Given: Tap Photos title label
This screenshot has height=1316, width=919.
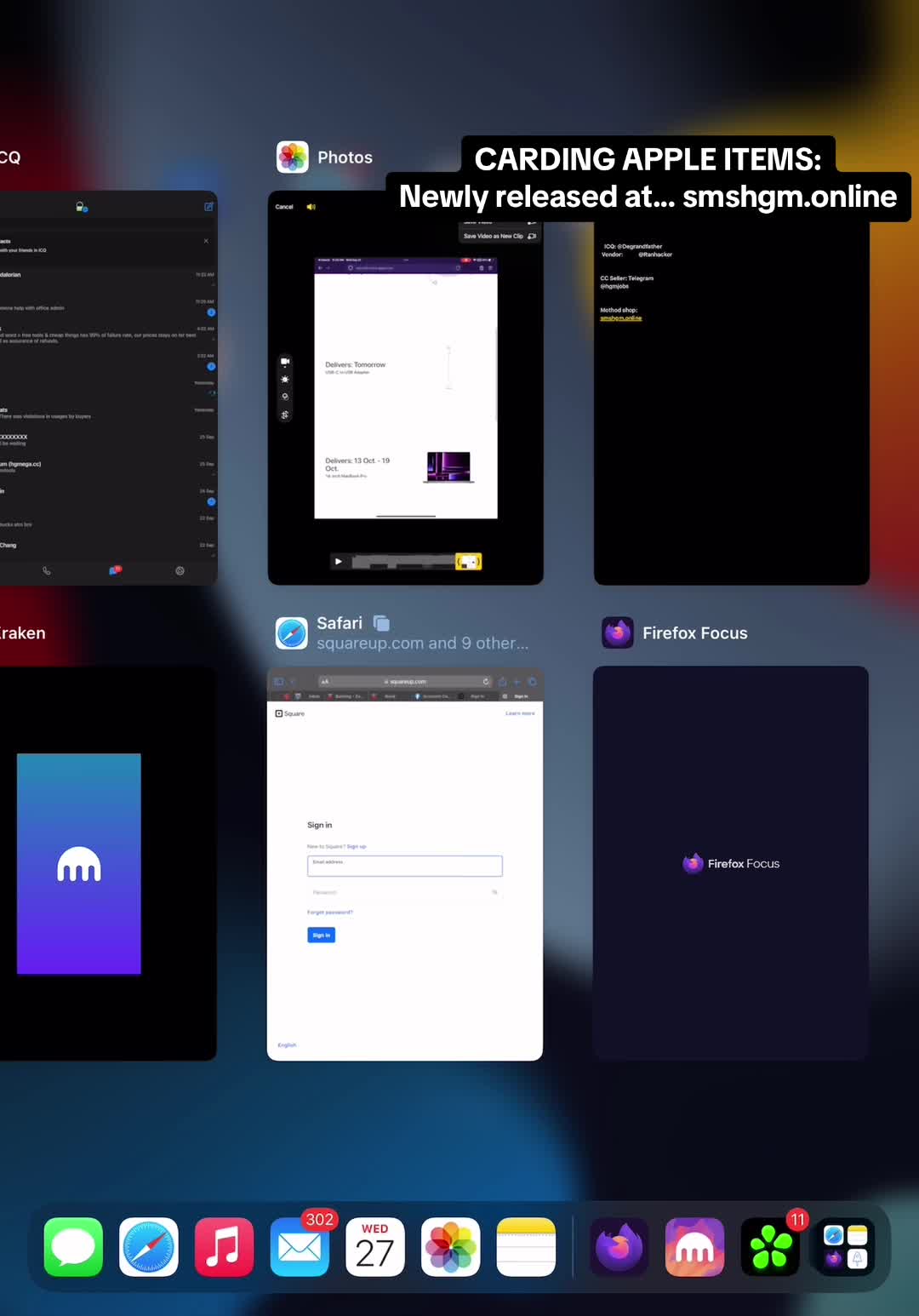Looking at the screenshot, I should 345,157.
